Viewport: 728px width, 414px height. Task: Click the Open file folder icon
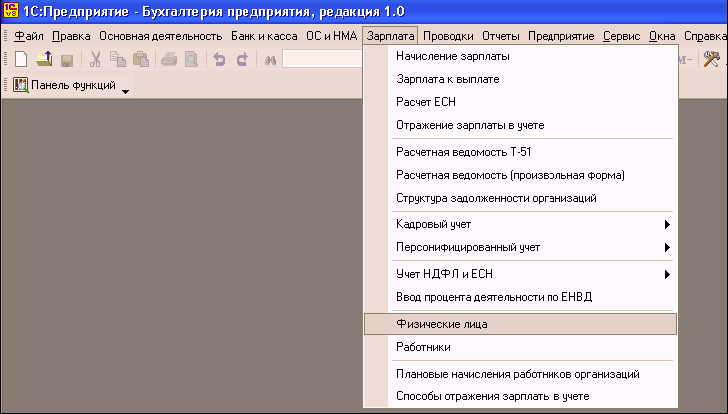pyautogui.click(x=44, y=60)
